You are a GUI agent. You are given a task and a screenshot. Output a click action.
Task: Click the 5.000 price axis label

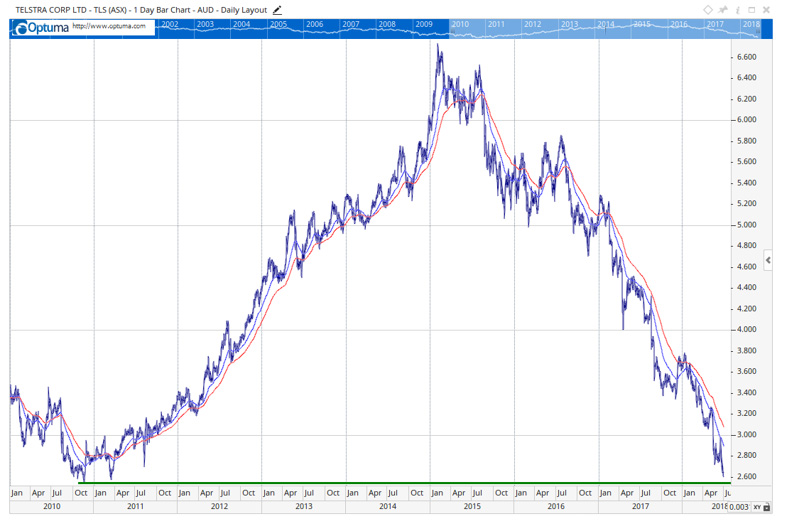pos(746,225)
